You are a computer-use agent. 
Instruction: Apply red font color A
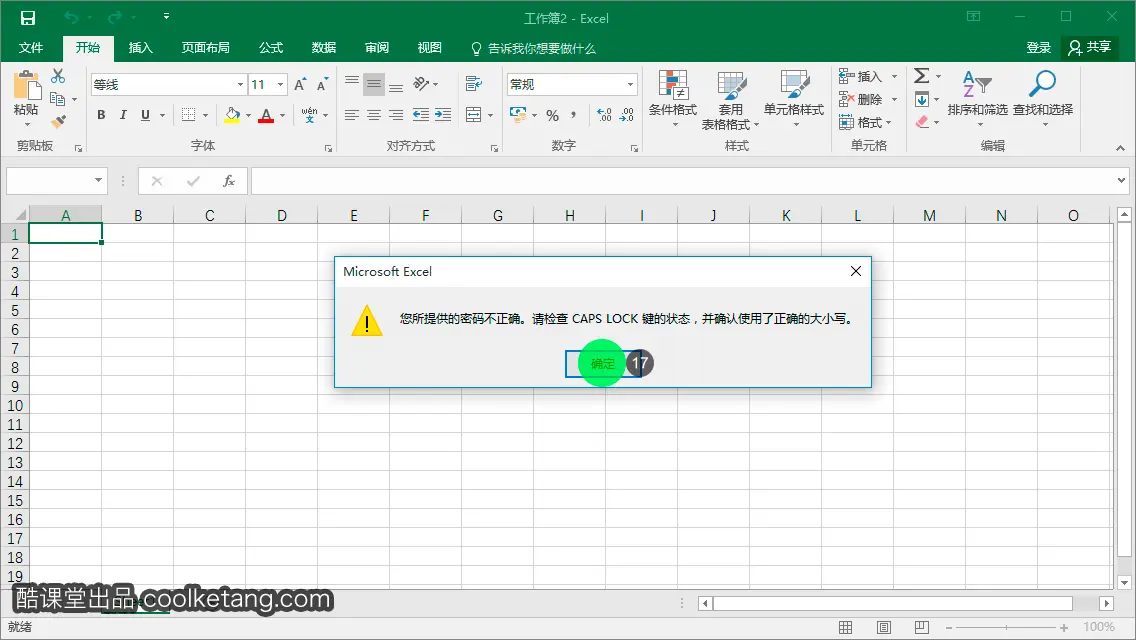pyautogui.click(x=266, y=115)
